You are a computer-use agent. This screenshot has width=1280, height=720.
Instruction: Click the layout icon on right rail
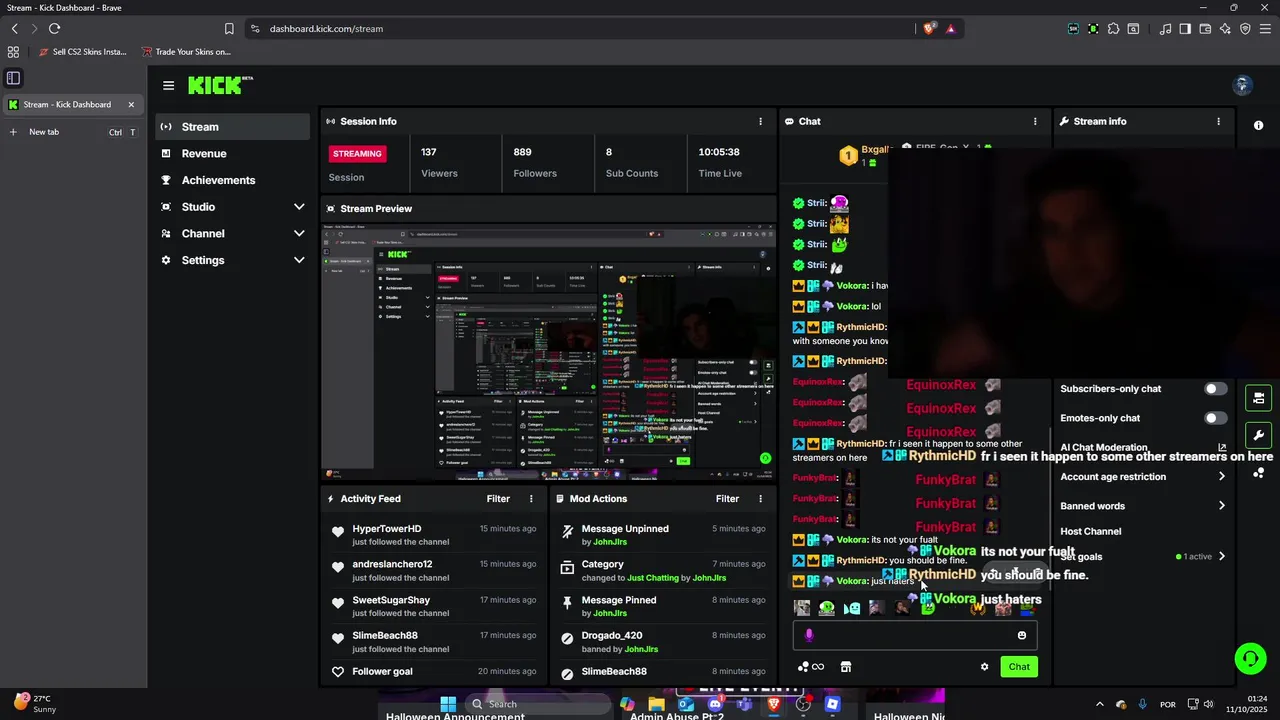1258,398
